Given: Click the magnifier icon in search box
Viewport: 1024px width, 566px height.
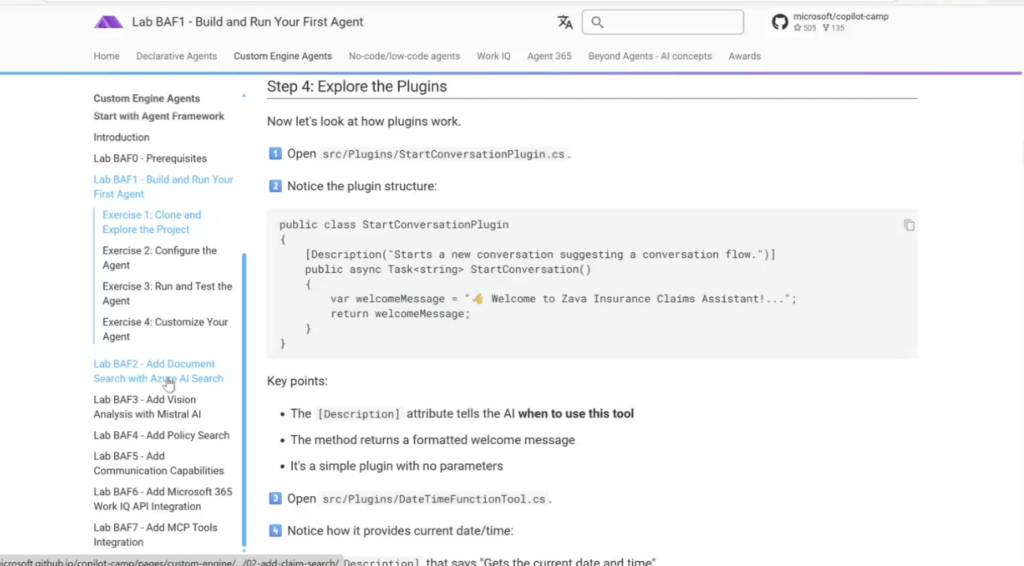Looking at the screenshot, I should [x=597, y=22].
